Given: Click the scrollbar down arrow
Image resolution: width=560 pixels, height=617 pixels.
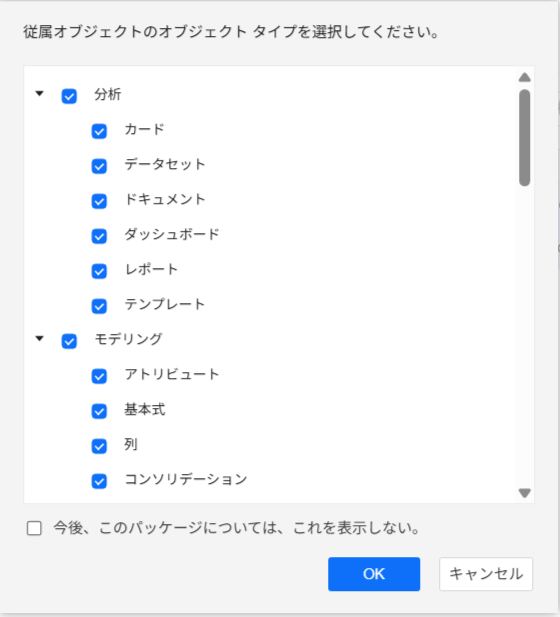Looking at the screenshot, I should 525,493.
